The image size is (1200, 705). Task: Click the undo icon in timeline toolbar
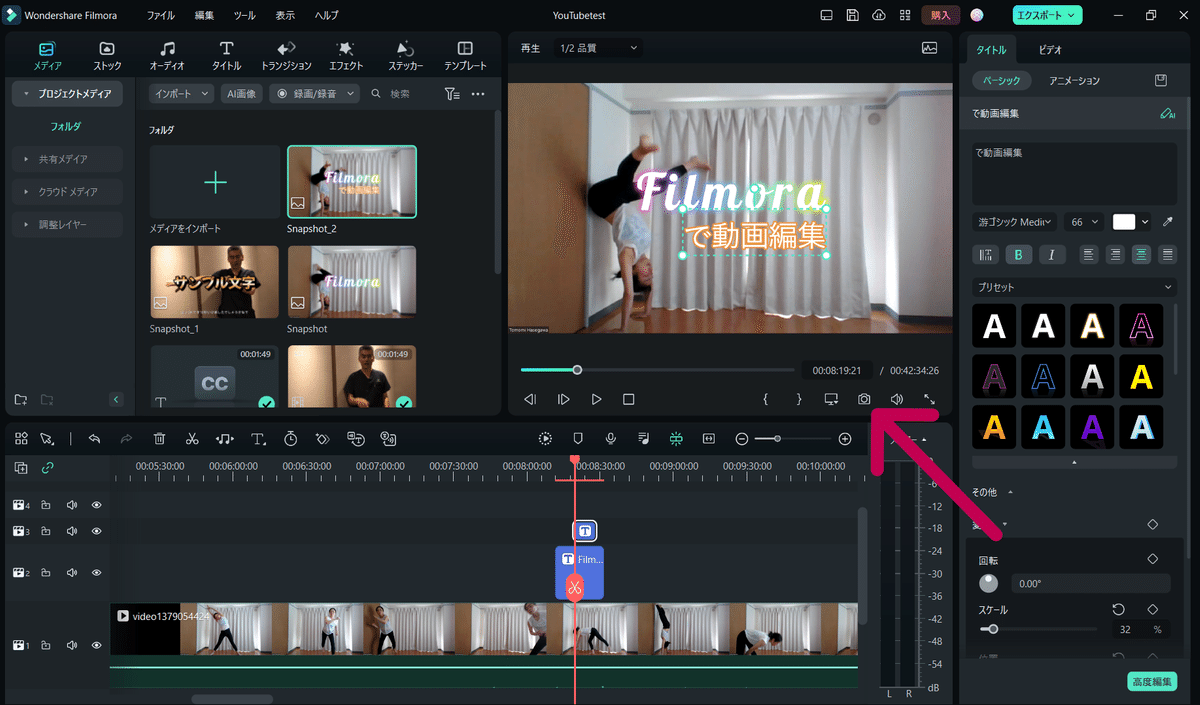tap(94, 439)
